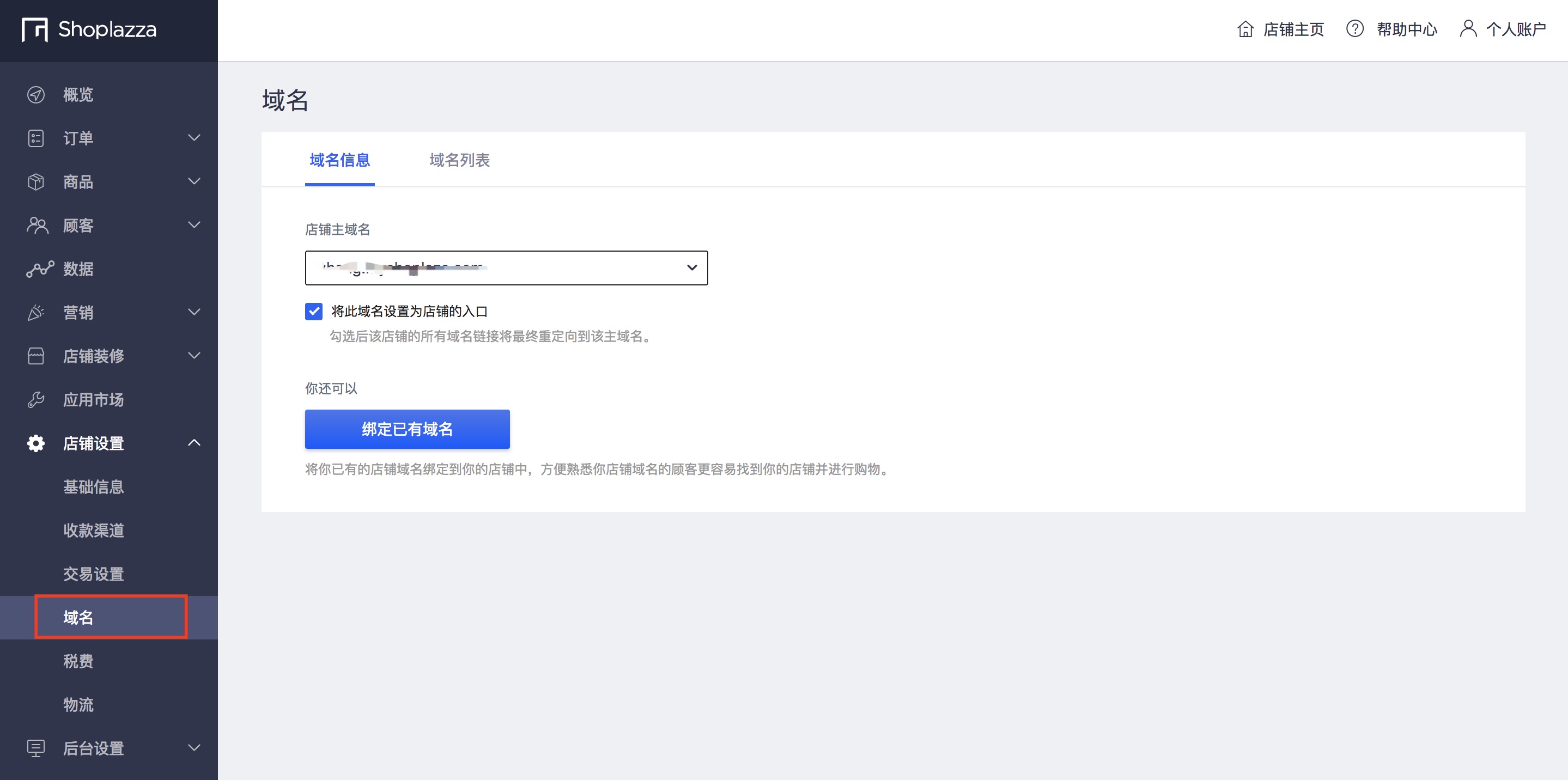Click the 订单 list icon
This screenshot has width=1568, height=780.
(x=36, y=138)
